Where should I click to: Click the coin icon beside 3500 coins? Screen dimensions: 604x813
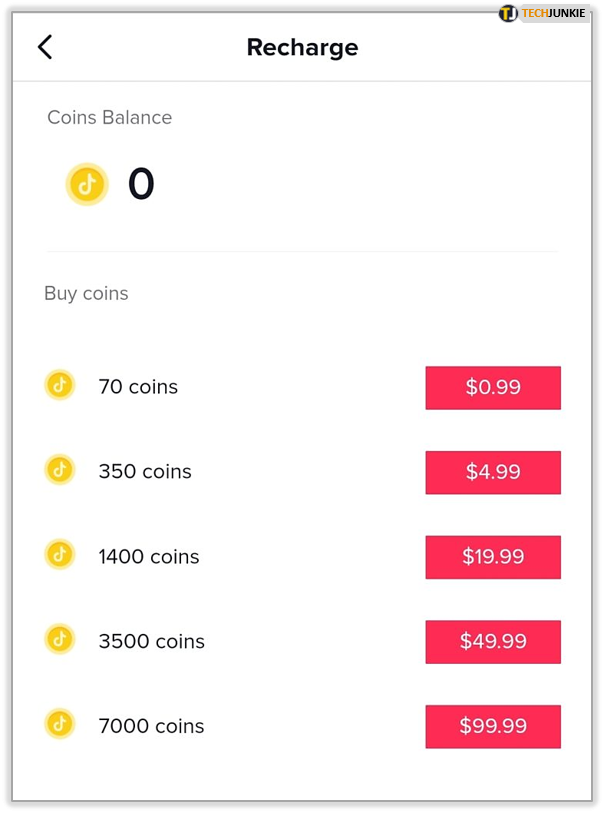[x=59, y=641]
